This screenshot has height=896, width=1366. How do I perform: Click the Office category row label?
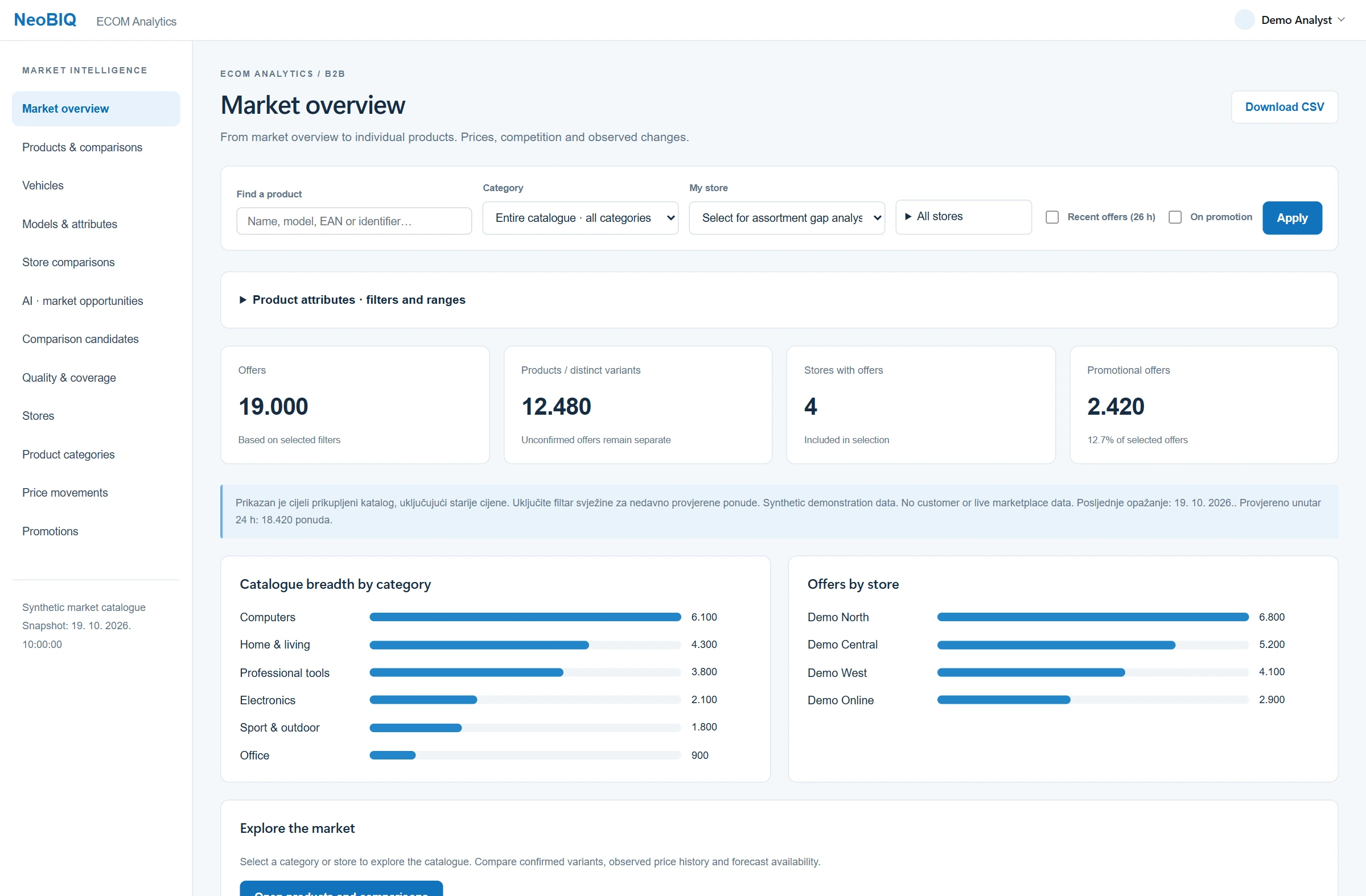click(254, 755)
